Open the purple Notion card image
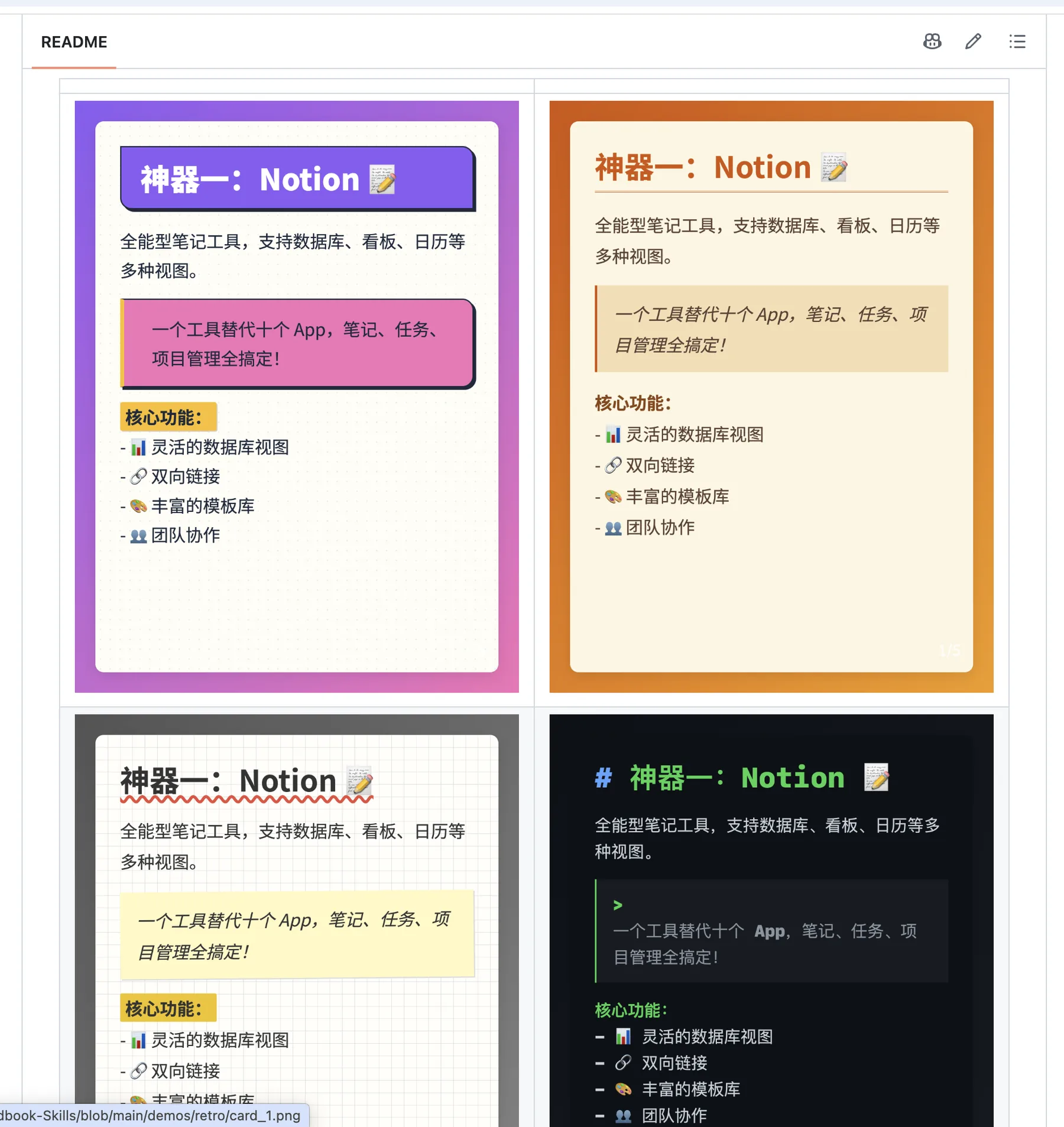Viewport: 1064px width, 1127px height. click(x=297, y=397)
